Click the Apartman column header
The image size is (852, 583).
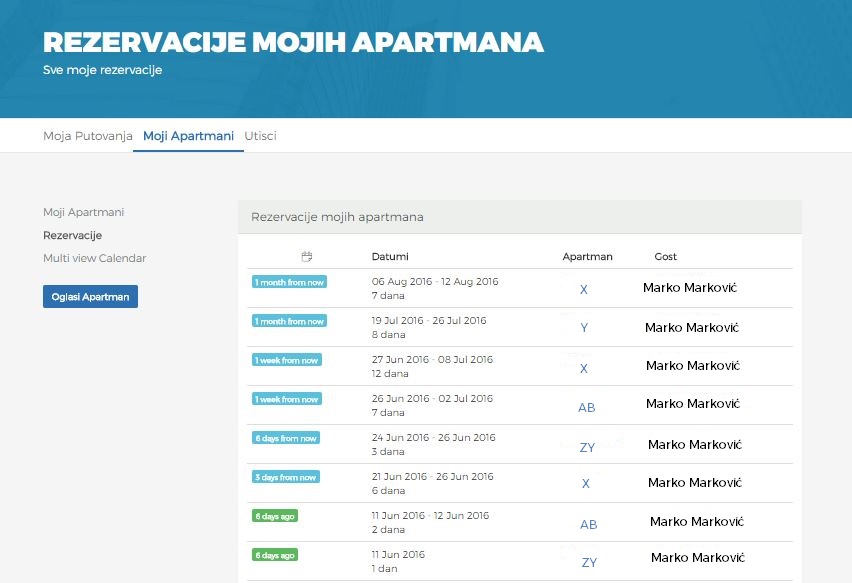(587, 257)
